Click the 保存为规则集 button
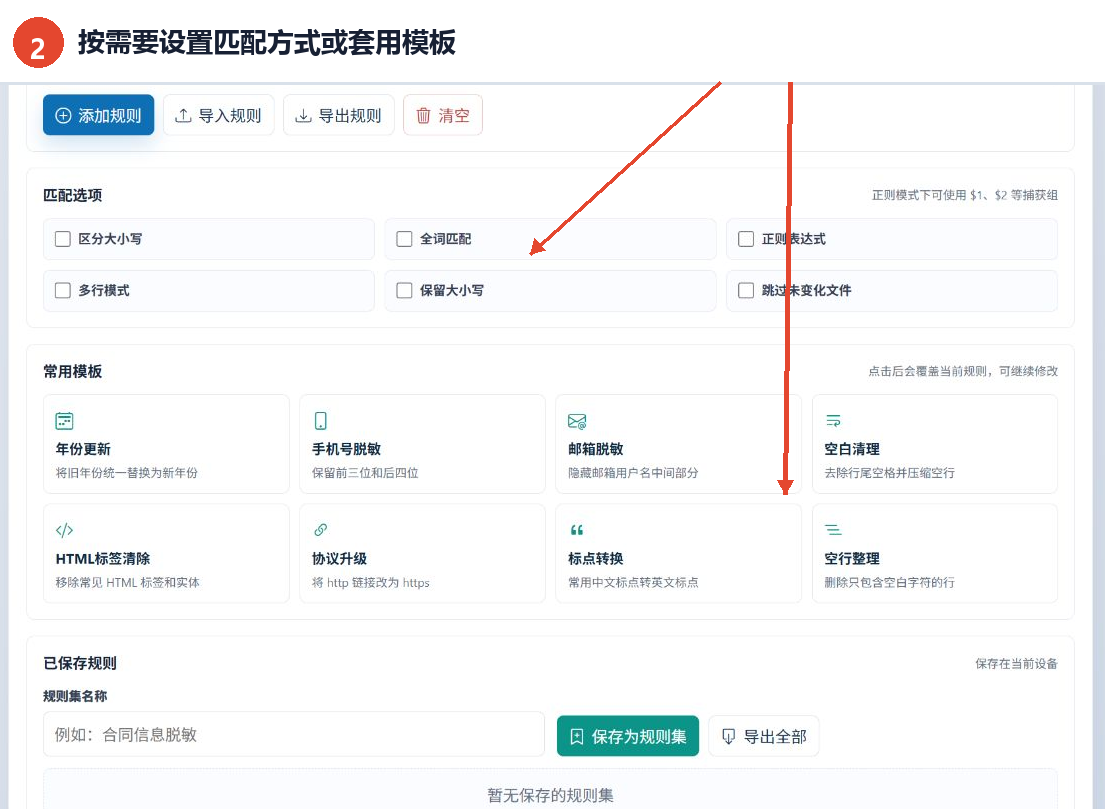The height and width of the screenshot is (809, 1105). [x=628, y=736]
